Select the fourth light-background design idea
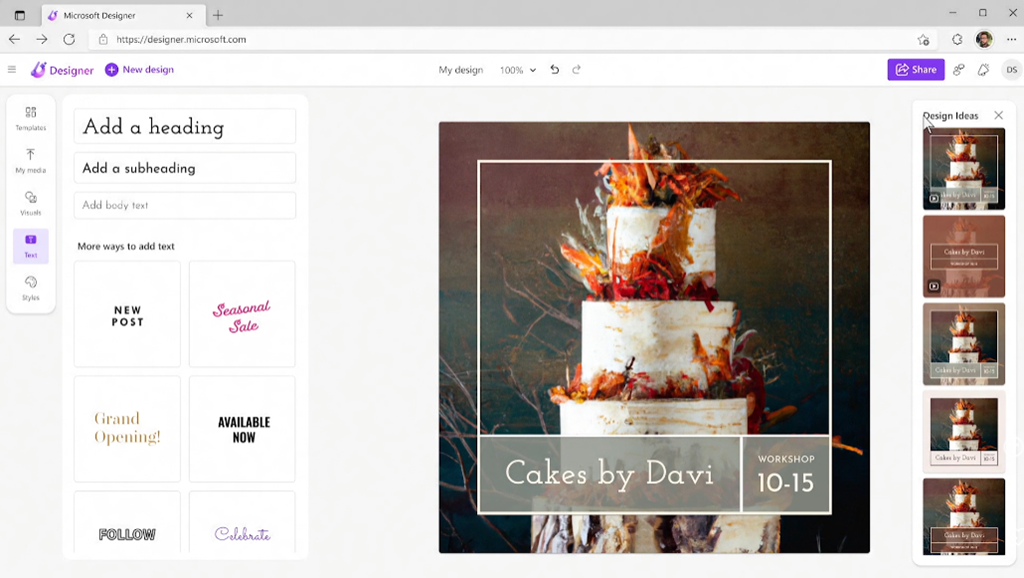 [964, 431]
